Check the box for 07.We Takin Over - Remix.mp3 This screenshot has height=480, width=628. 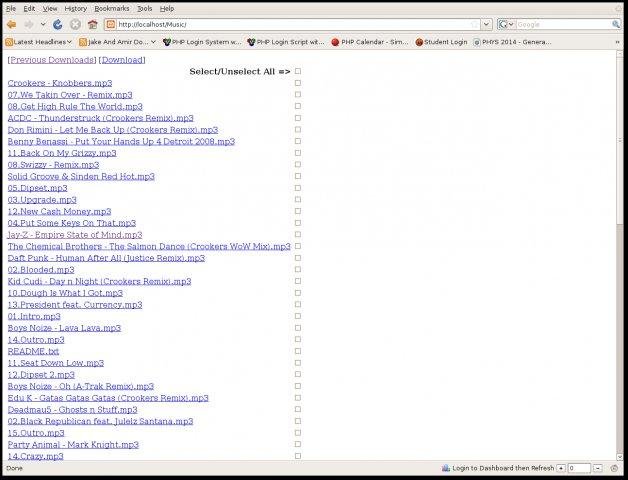298,95
